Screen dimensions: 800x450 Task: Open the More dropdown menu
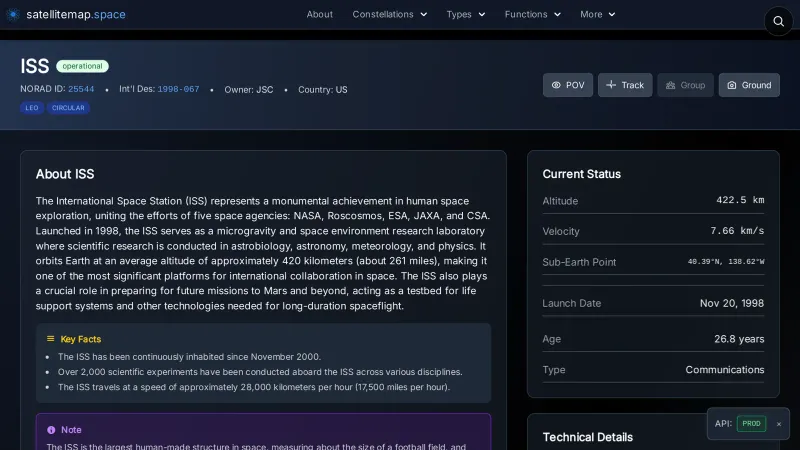597,14
